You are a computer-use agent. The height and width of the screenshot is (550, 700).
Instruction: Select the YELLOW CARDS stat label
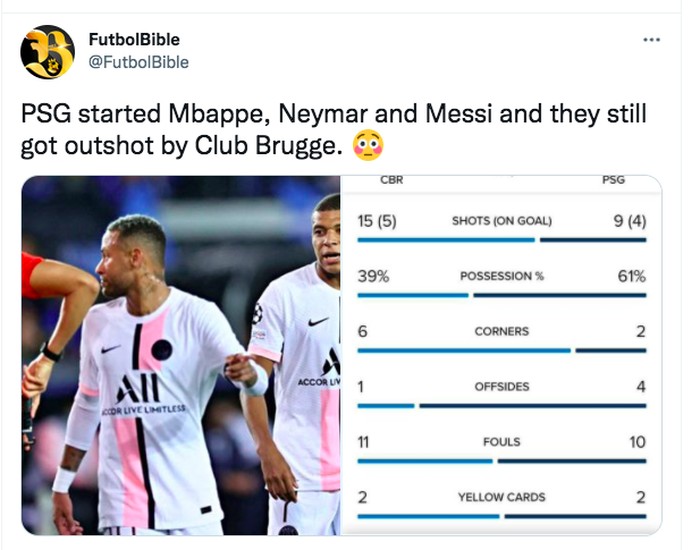[x=502, y=497]
